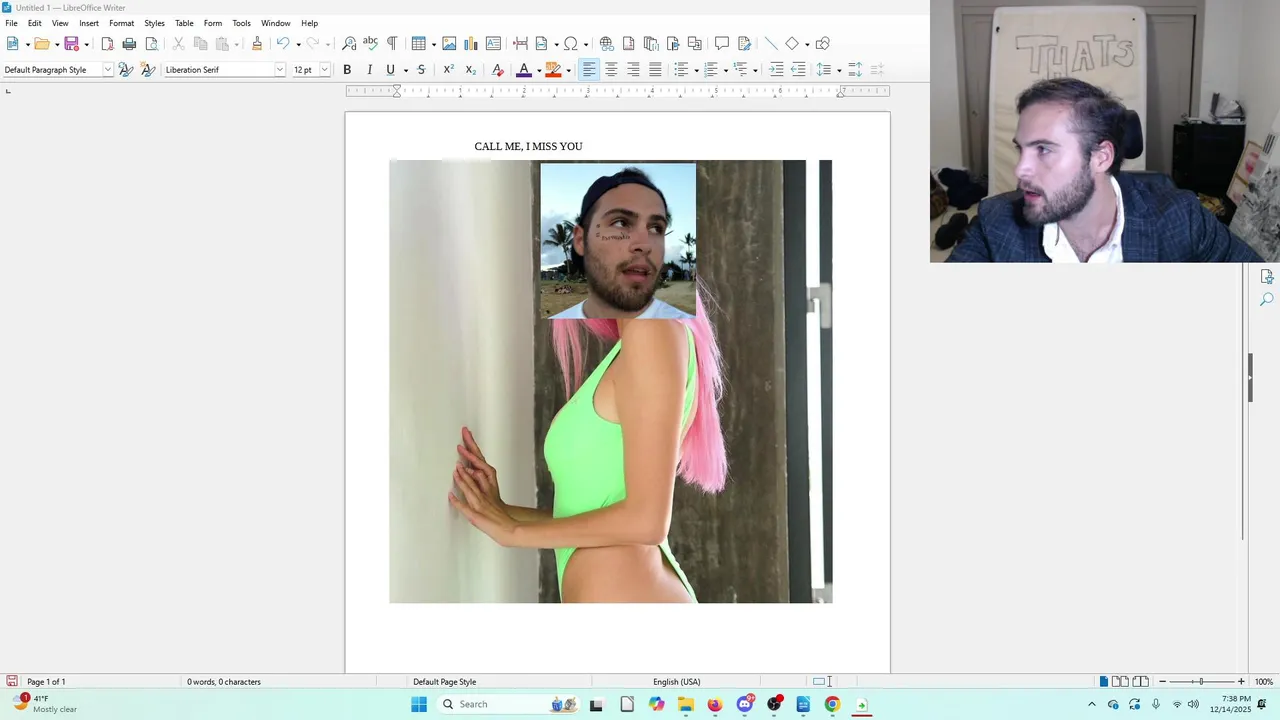Toggle Underline formatting
Image resolution: width=1280 pixels, height=720 pixels.
(390, 69)
